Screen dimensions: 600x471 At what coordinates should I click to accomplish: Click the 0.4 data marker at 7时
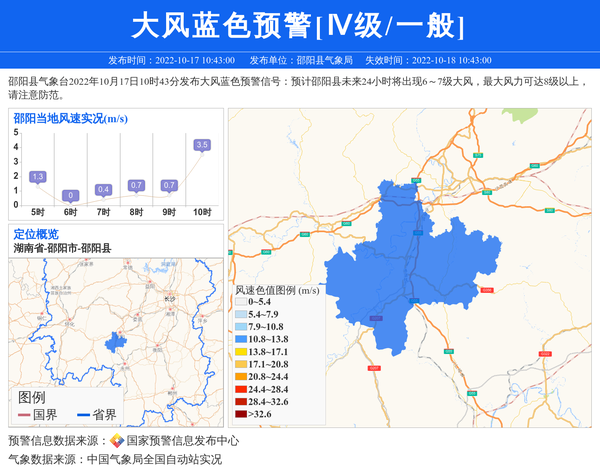103,190
